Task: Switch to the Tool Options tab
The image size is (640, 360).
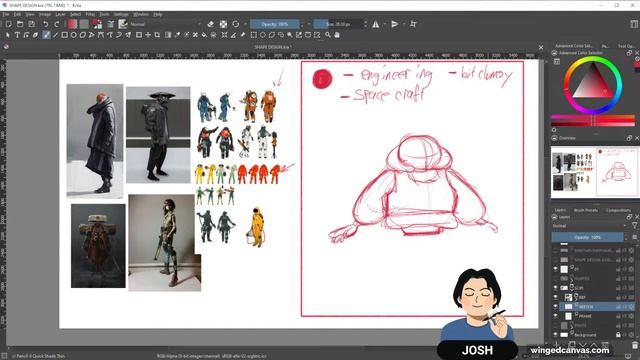Action: click(626, 46)
